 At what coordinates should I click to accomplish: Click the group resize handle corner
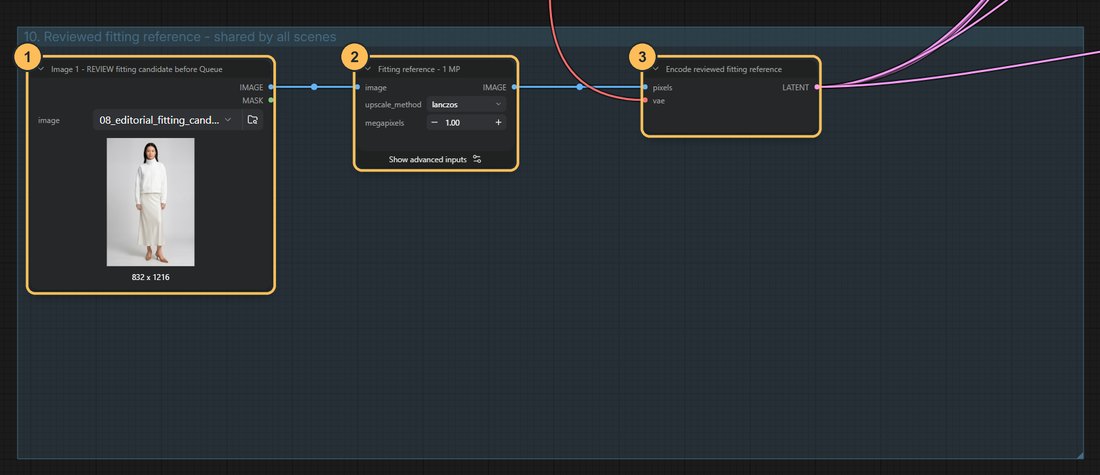point(1080,455)
